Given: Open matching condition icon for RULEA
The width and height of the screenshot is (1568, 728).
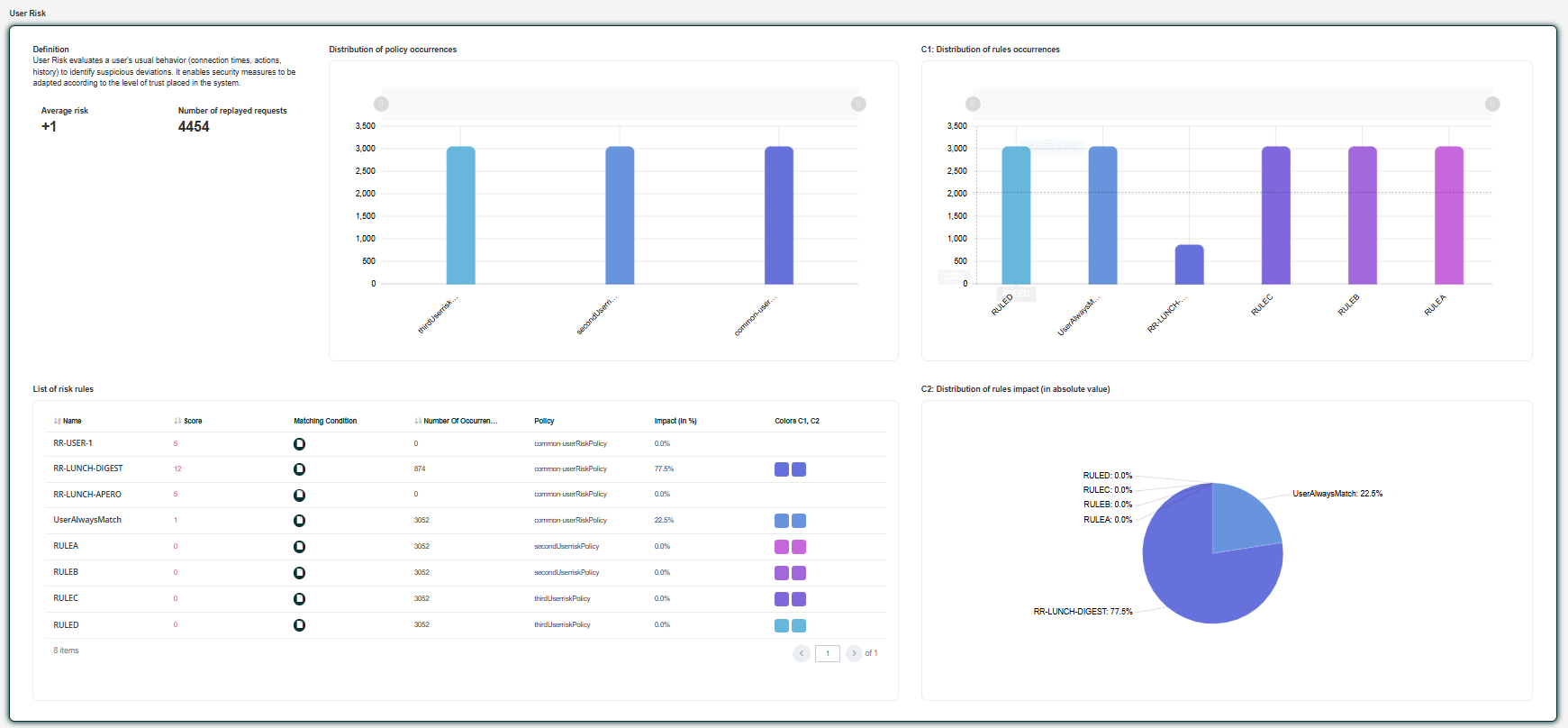Looking at the screenshot, I should (x=299, y=547).
